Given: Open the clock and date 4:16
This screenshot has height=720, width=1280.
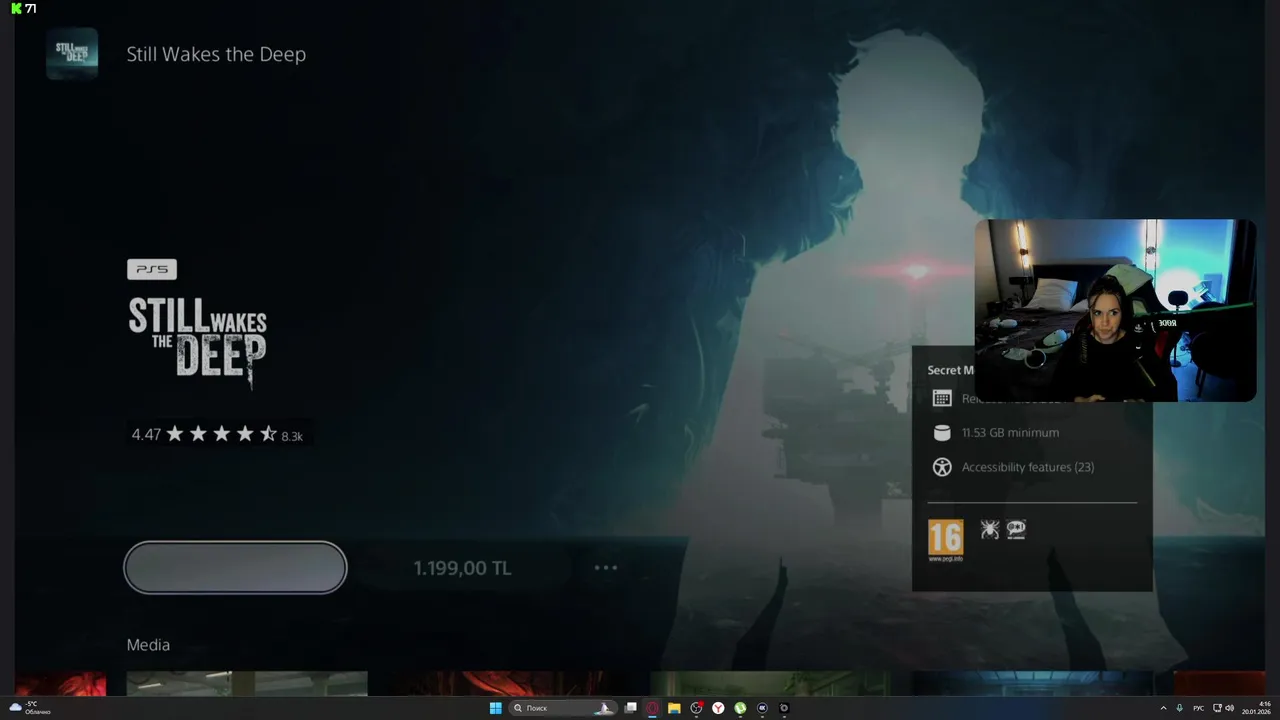Looking at the screenshot, I should [x=1257, y=708].
